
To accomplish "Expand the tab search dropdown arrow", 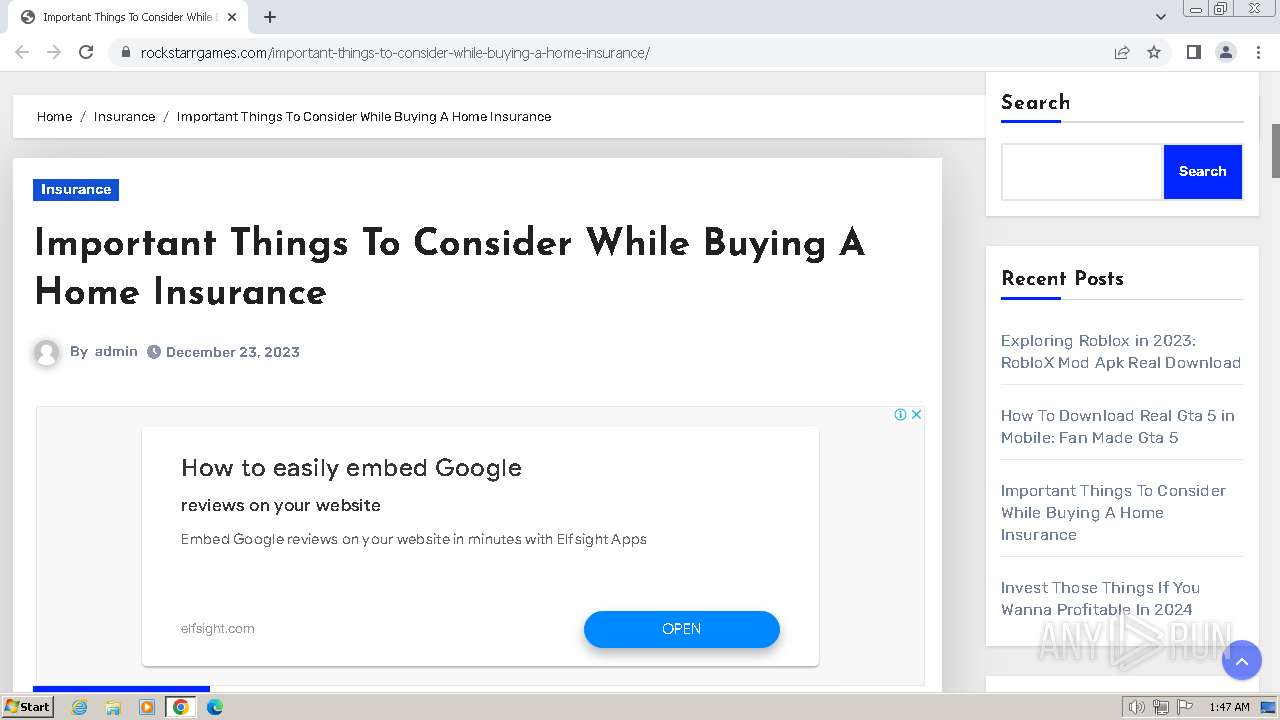I will (x=1160, y=17).
